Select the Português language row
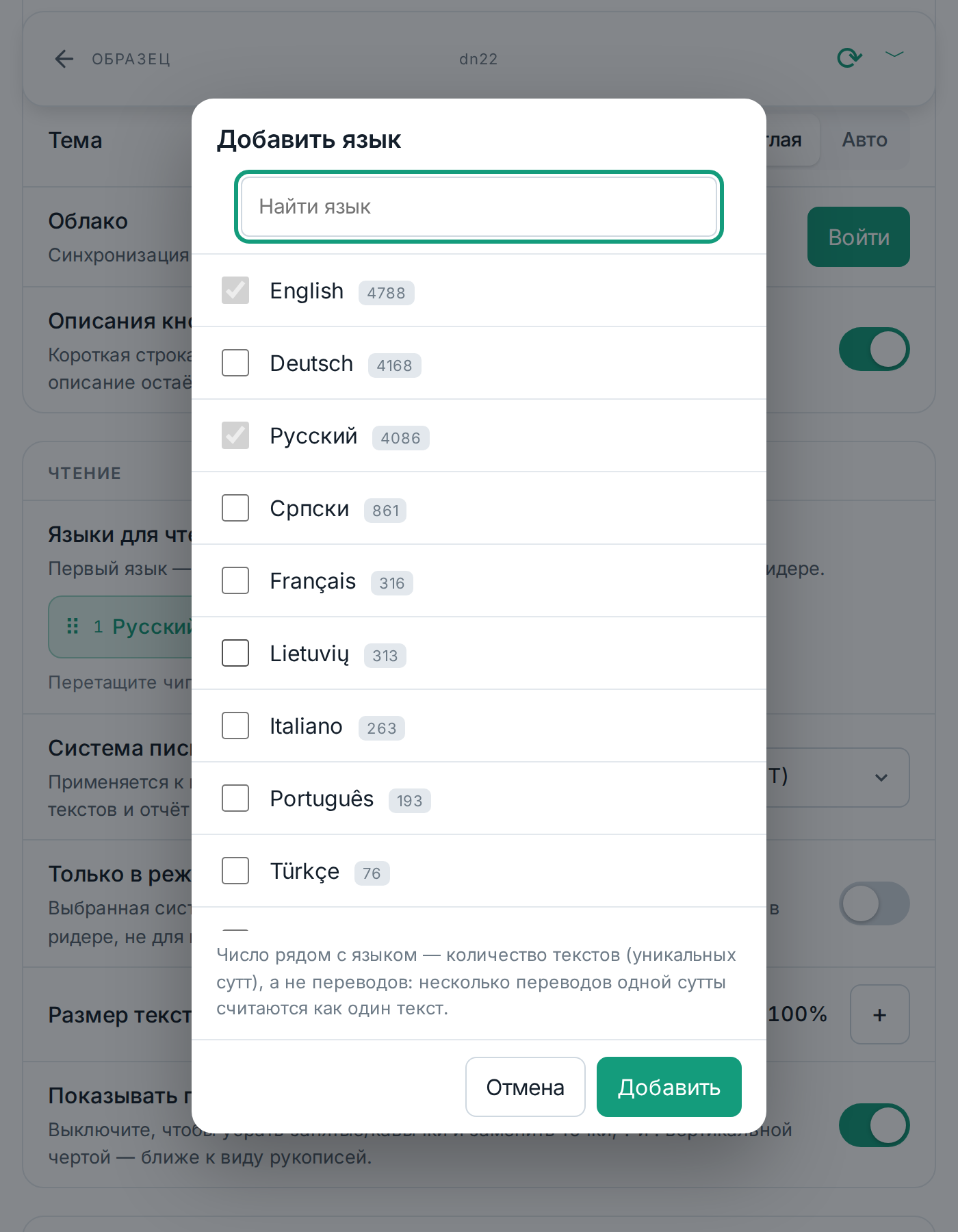 coord(478,798)
